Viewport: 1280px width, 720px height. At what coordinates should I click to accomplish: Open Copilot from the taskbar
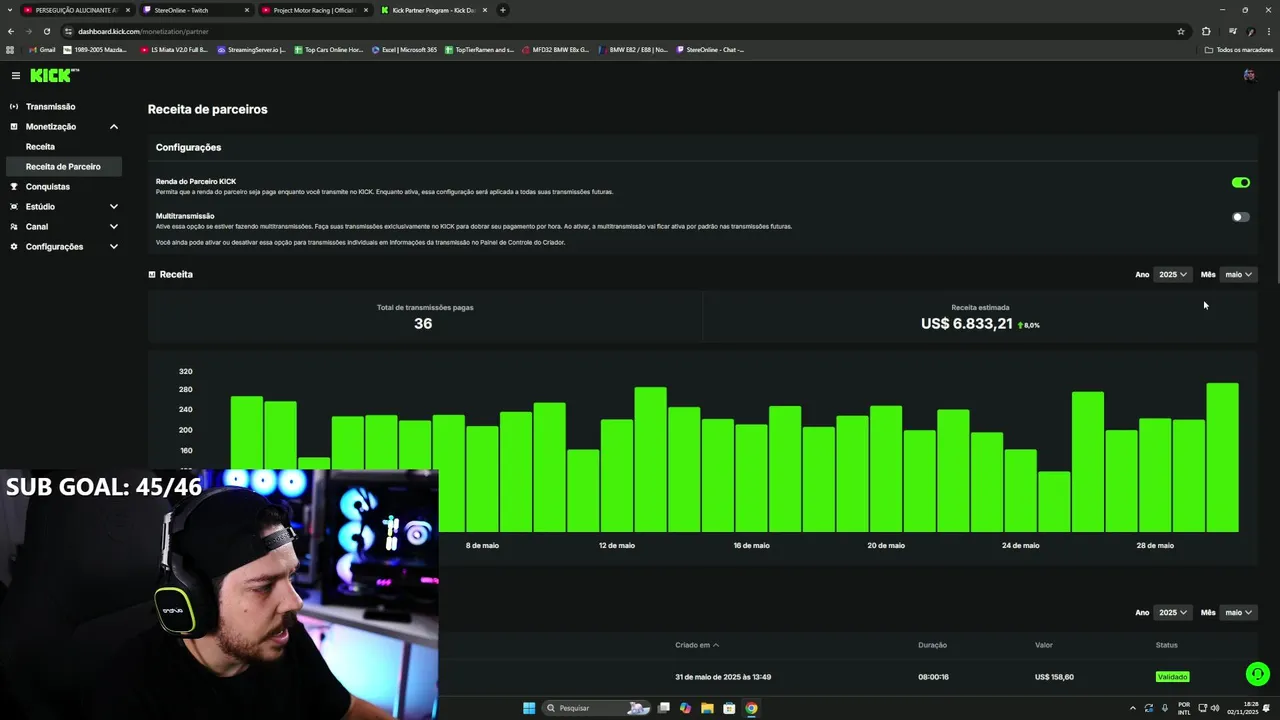(685, 708)
